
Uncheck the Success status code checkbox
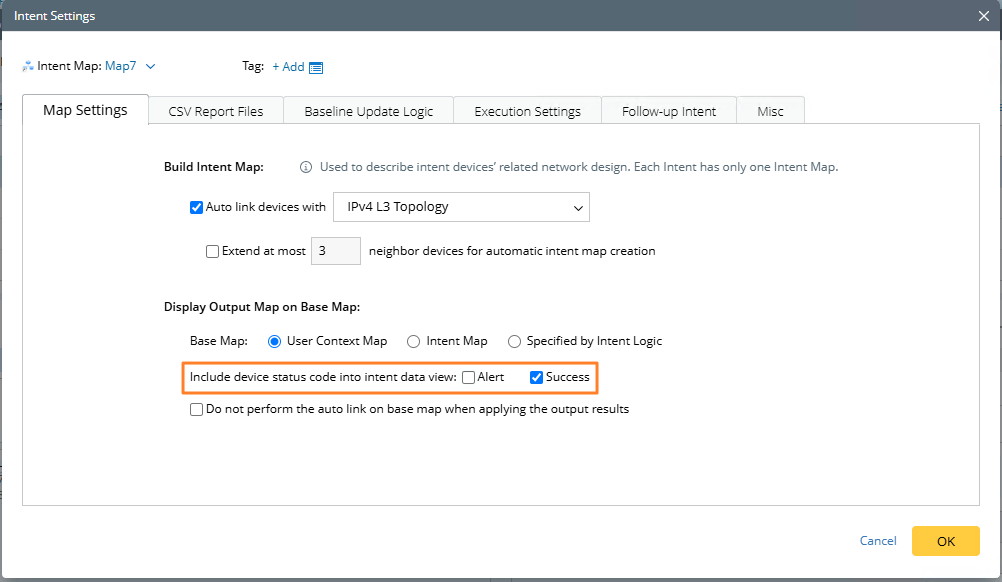tap(536, 378)
